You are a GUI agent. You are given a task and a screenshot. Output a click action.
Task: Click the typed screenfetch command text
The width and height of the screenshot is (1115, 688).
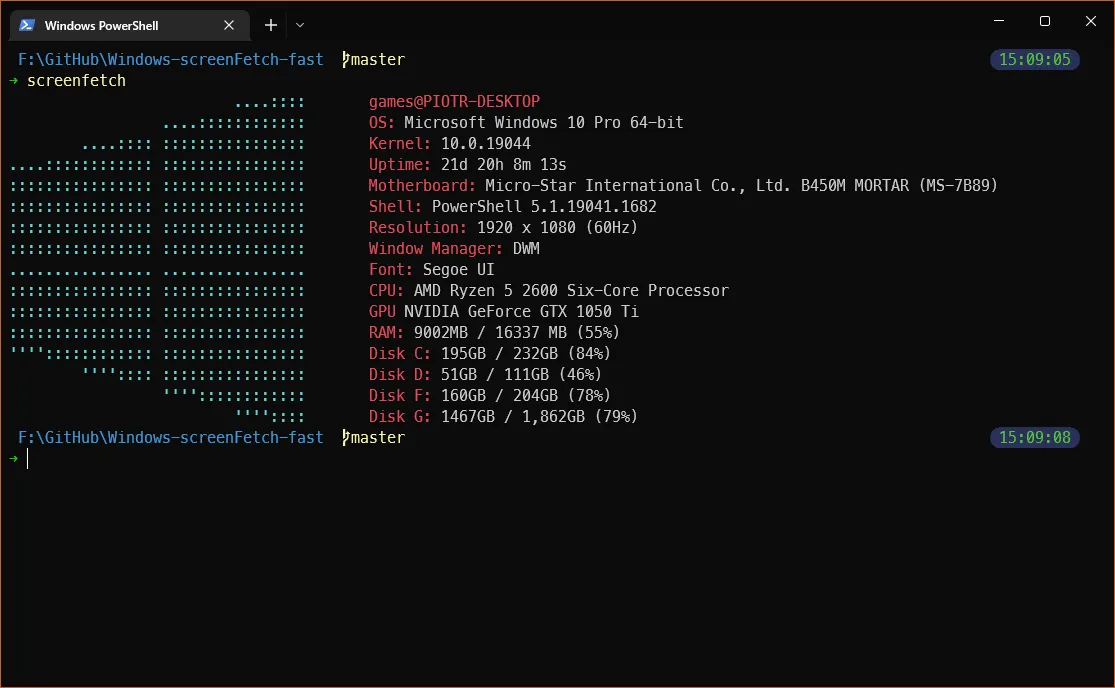coord(76,81)
